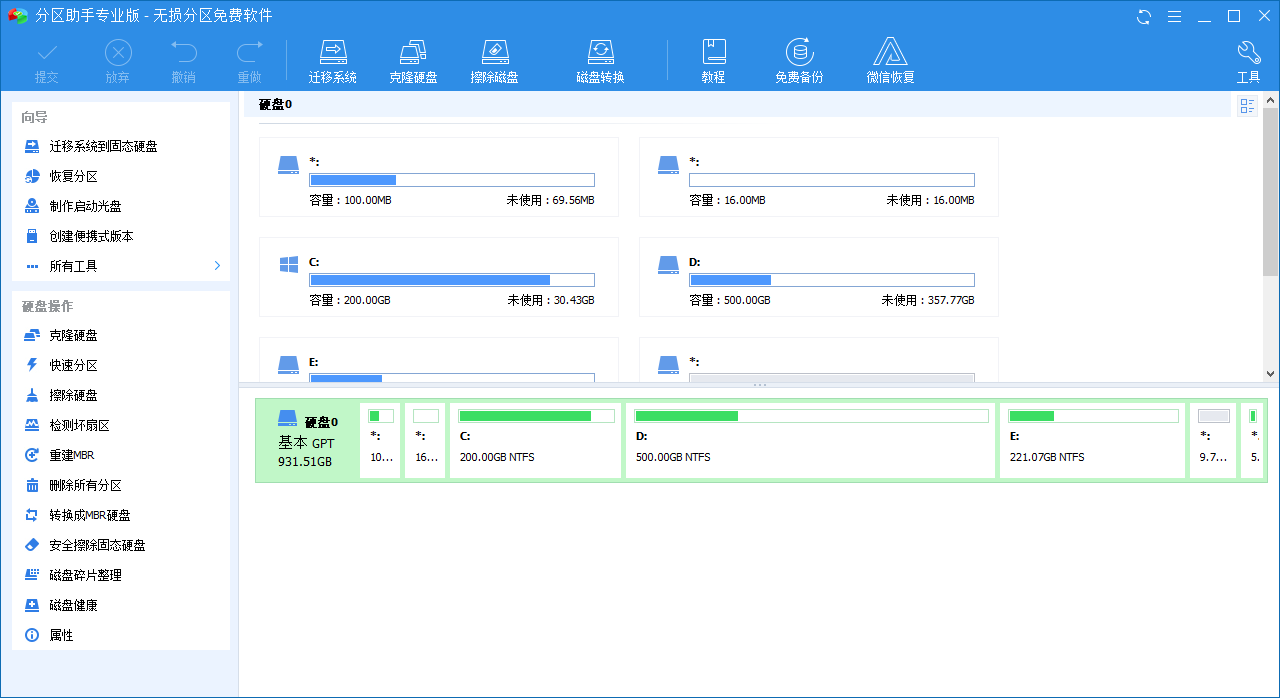Image resolution: width=1280 pixels, height=698 pixels.
Task: Open the 克隆硬盘 toolbar clone tool
Action: point(413,62)
